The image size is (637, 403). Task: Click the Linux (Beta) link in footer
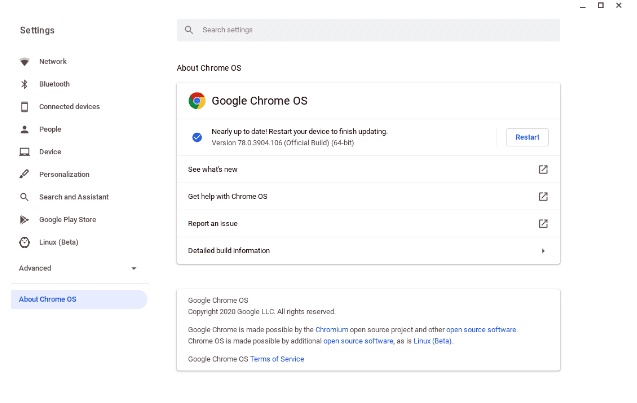click(432, 341)
